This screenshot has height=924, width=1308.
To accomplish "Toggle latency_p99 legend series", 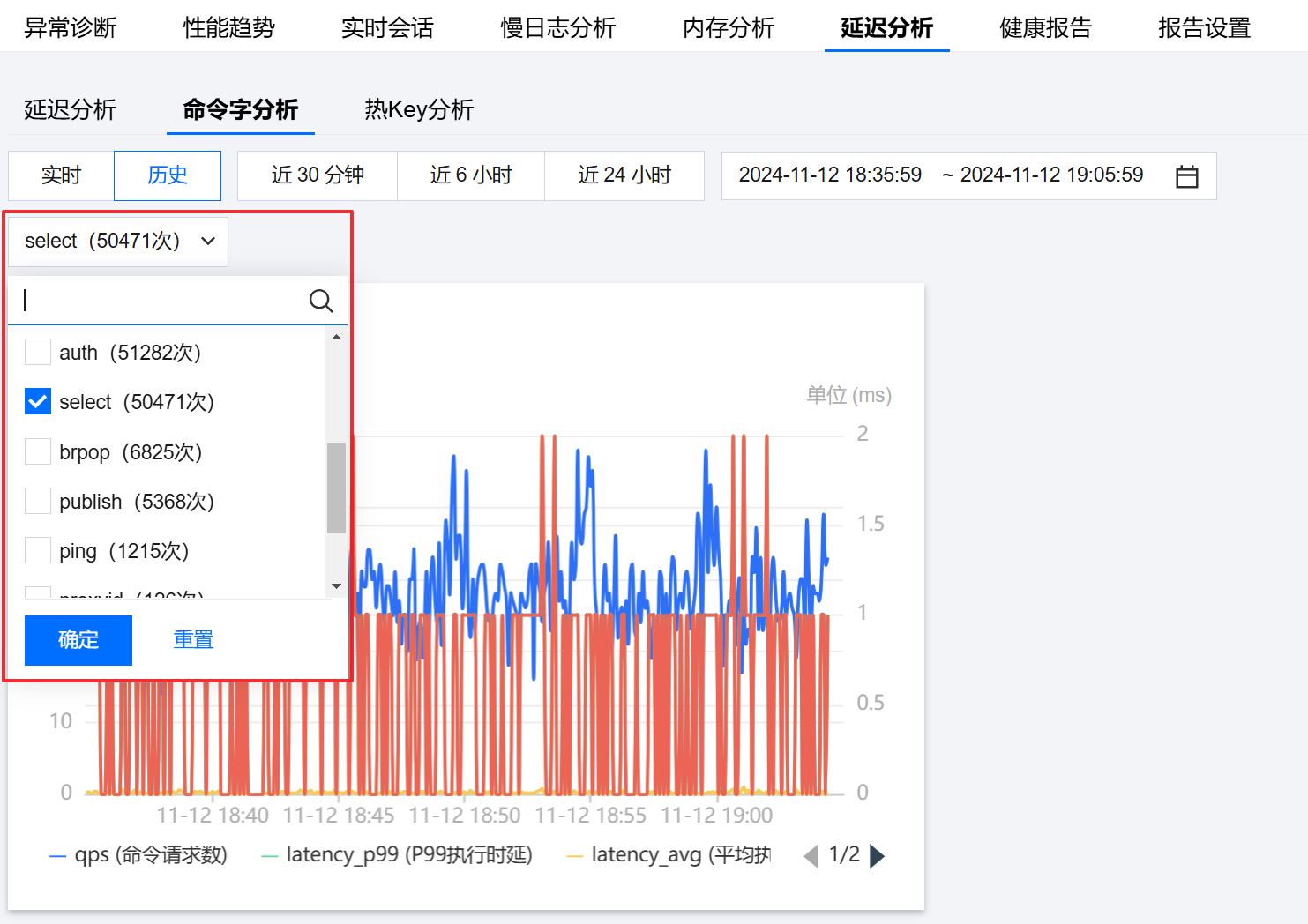I will [x=397, y=855].
